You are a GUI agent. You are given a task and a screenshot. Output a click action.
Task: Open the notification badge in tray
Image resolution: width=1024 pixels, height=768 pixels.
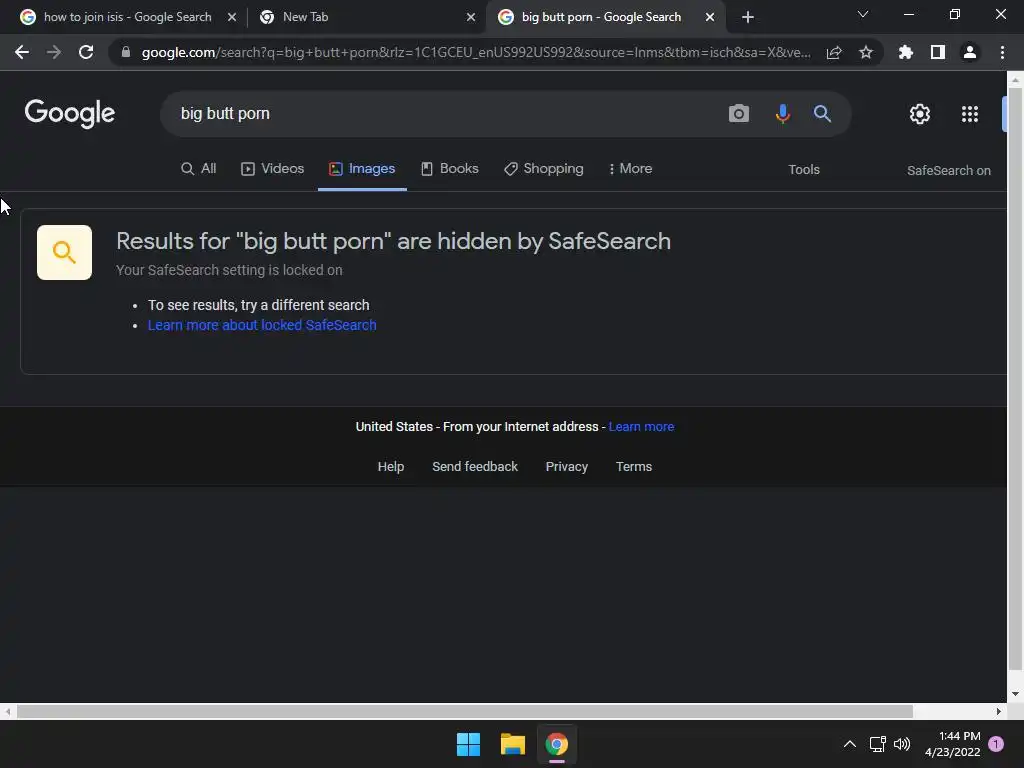[x=996, y=744]
